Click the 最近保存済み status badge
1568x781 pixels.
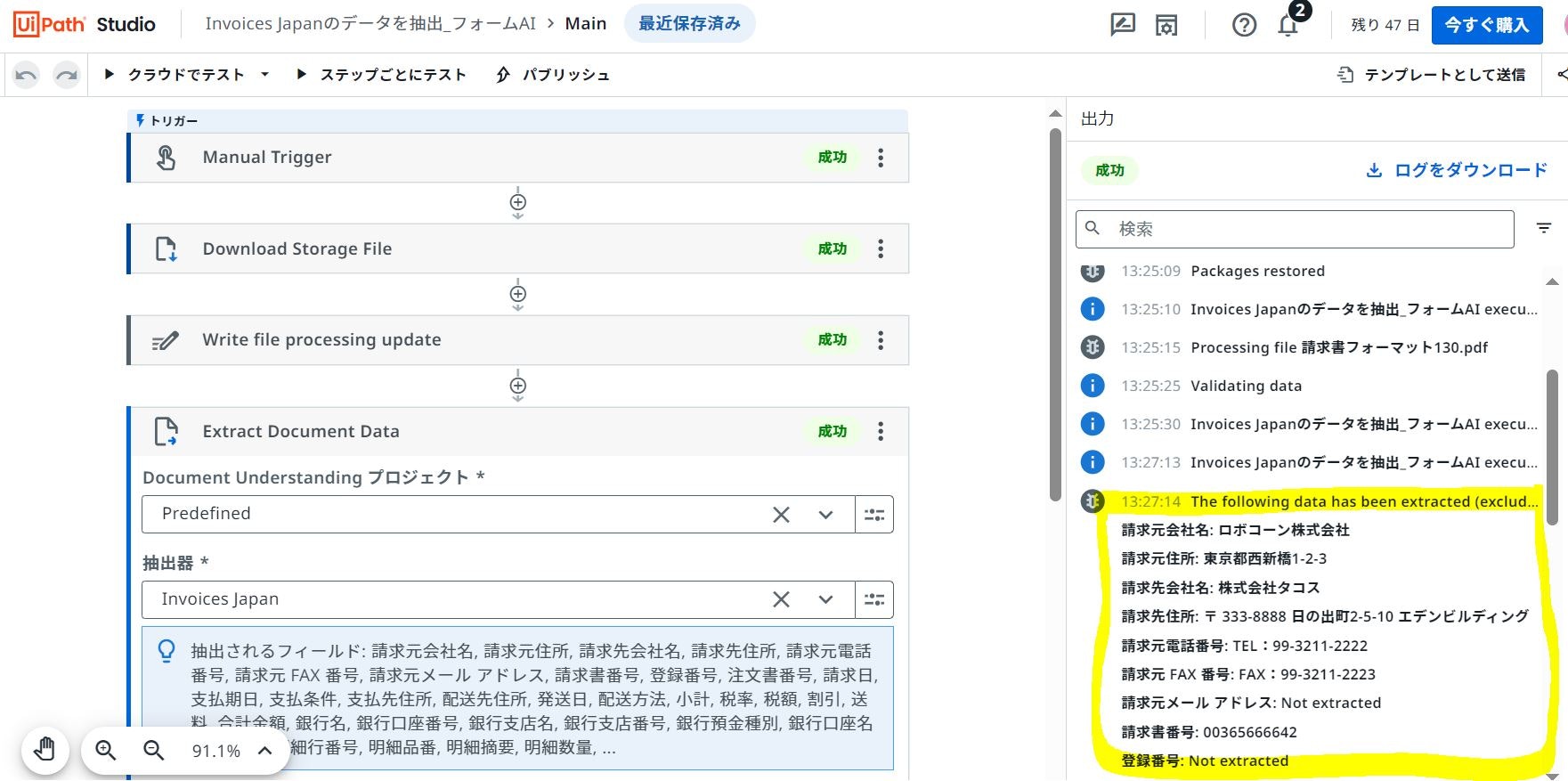pos(690,24)
